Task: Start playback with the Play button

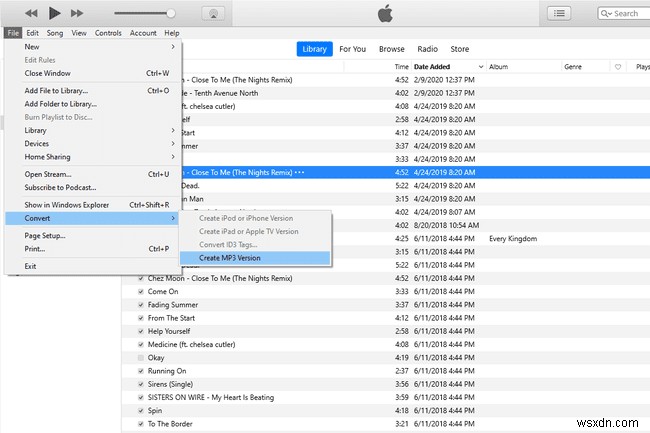Action: pos(54,13)
